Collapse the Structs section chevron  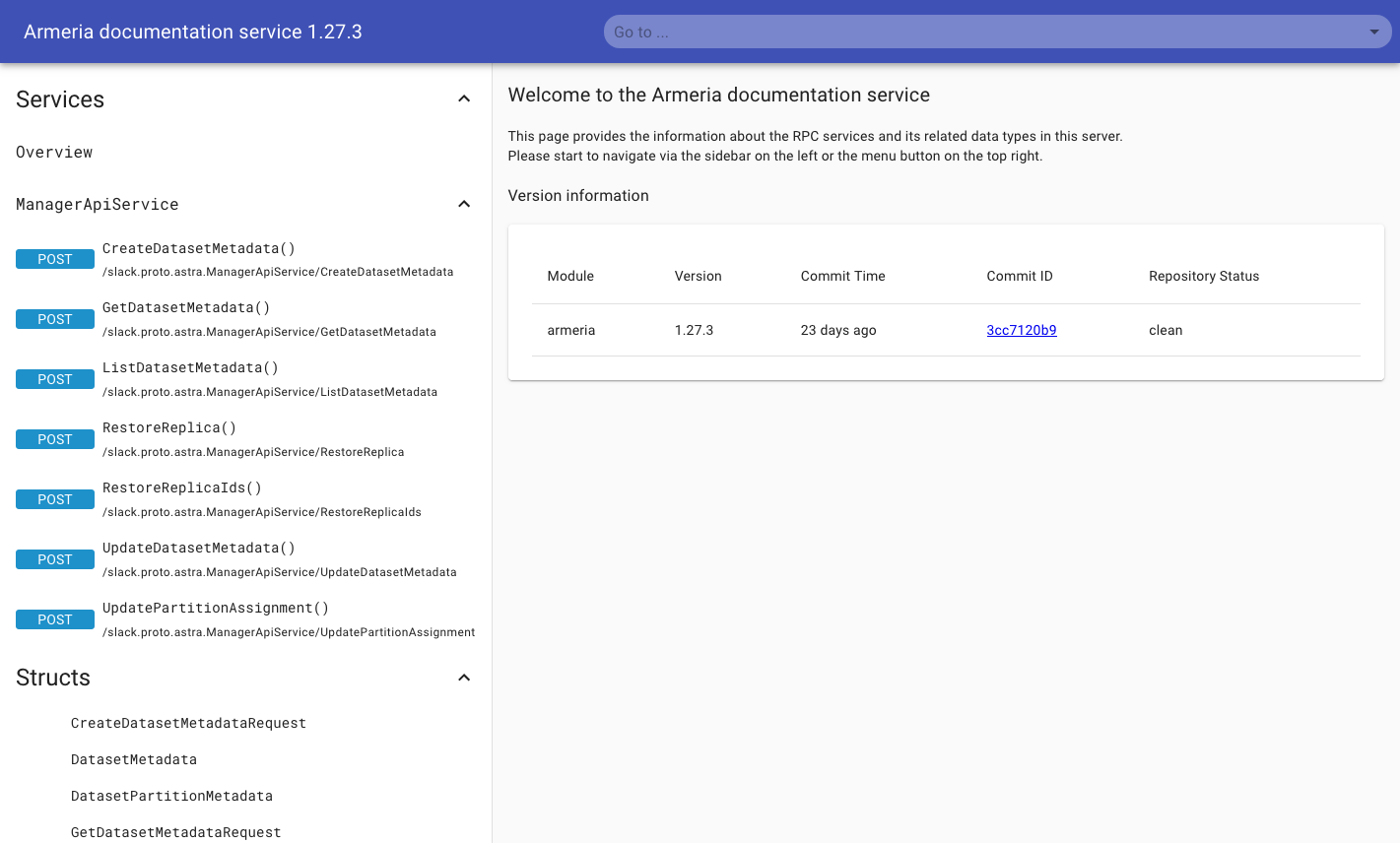[x=464, y=678]
